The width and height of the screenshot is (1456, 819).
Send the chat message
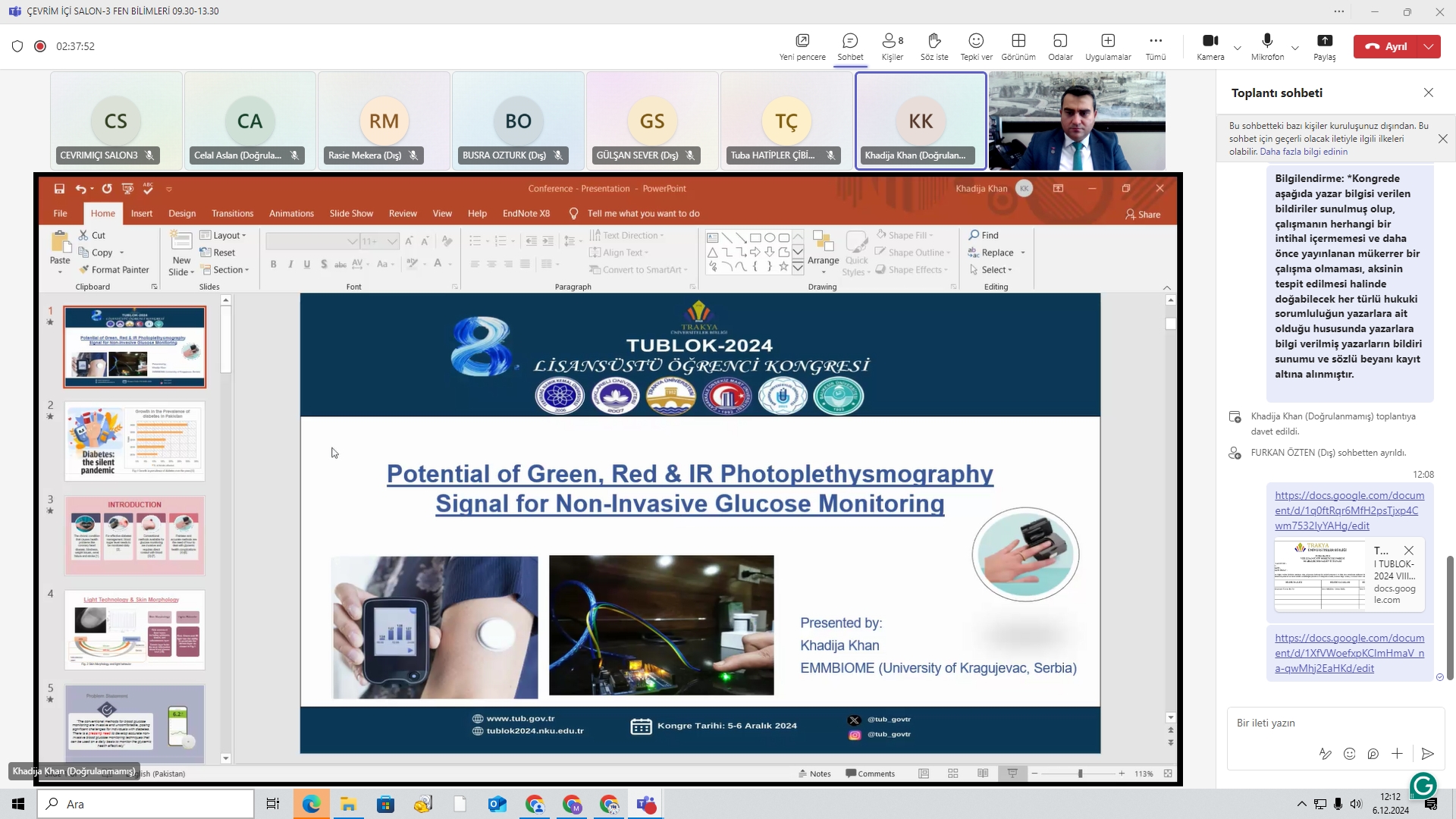tap(1427, 753)
